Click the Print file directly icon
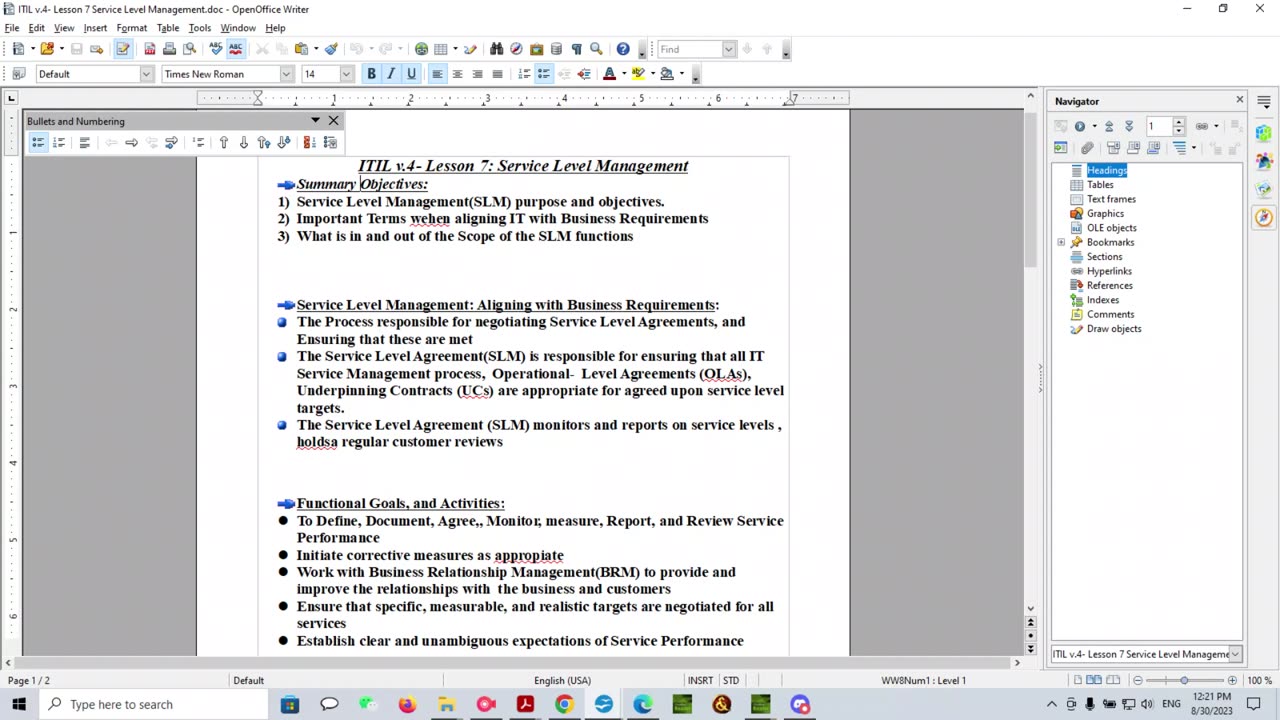Image resolution: width=1280 pixels, height=720 pixels. pos(169,48)
